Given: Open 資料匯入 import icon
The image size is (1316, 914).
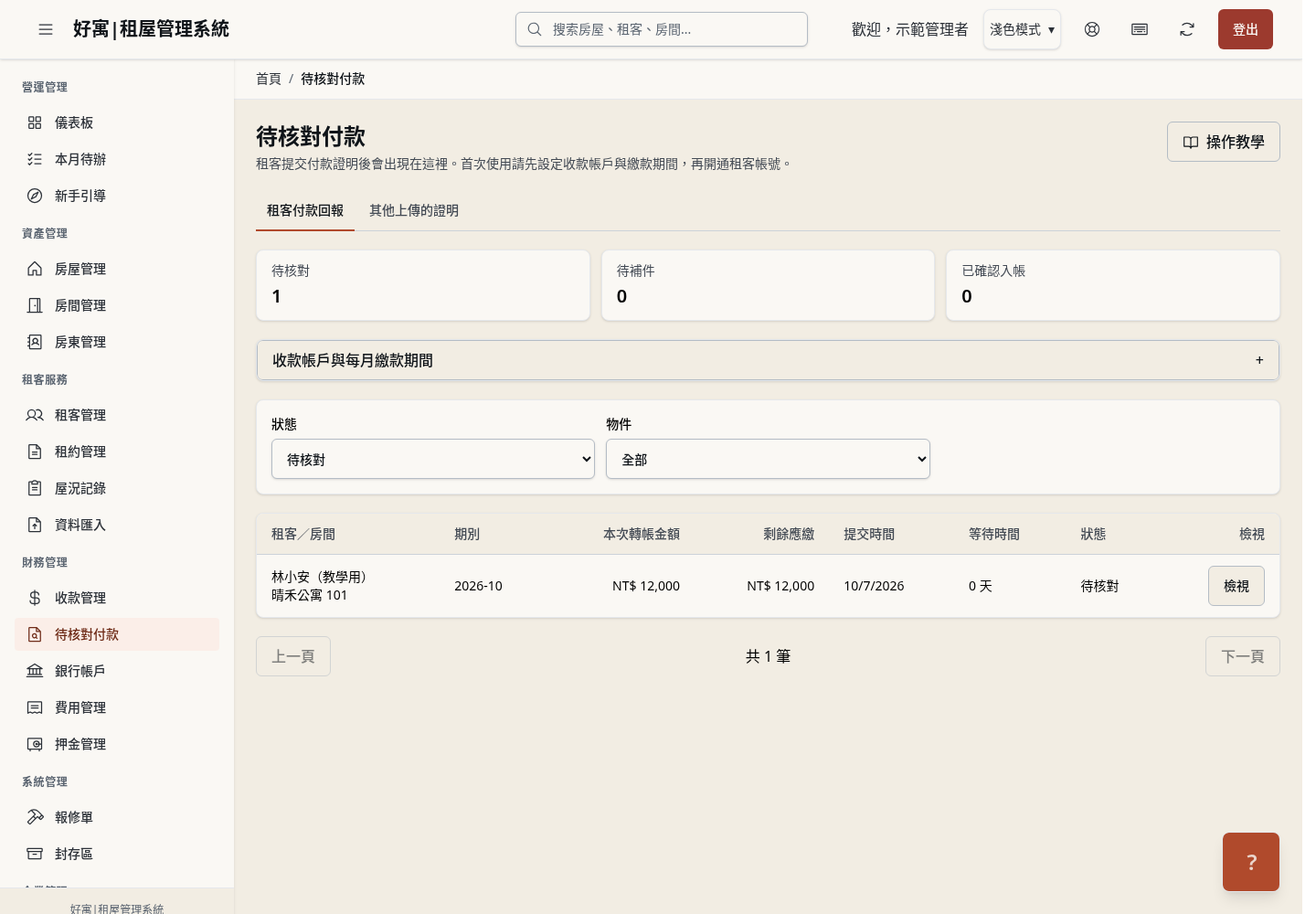Looking at the screenshot, I should point(35,525).
